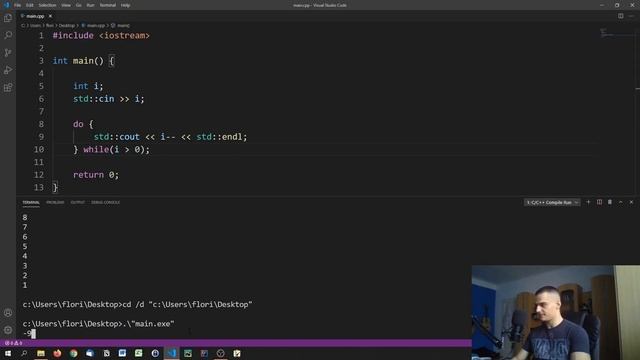Kill terminal with trash icon
640x360 pixels.
[610, 202]
